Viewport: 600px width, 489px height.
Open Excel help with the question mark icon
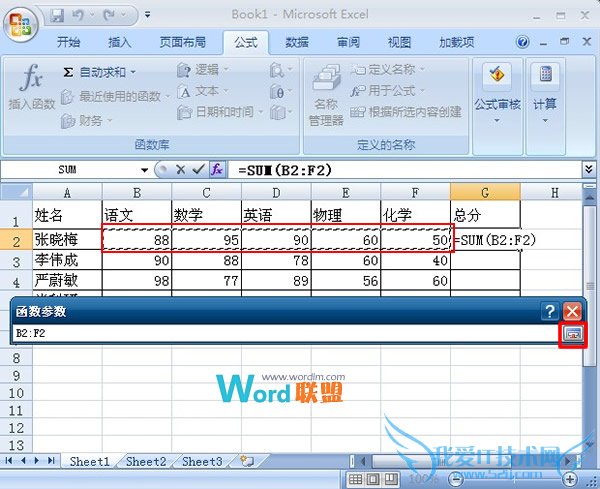coord(522,42)
